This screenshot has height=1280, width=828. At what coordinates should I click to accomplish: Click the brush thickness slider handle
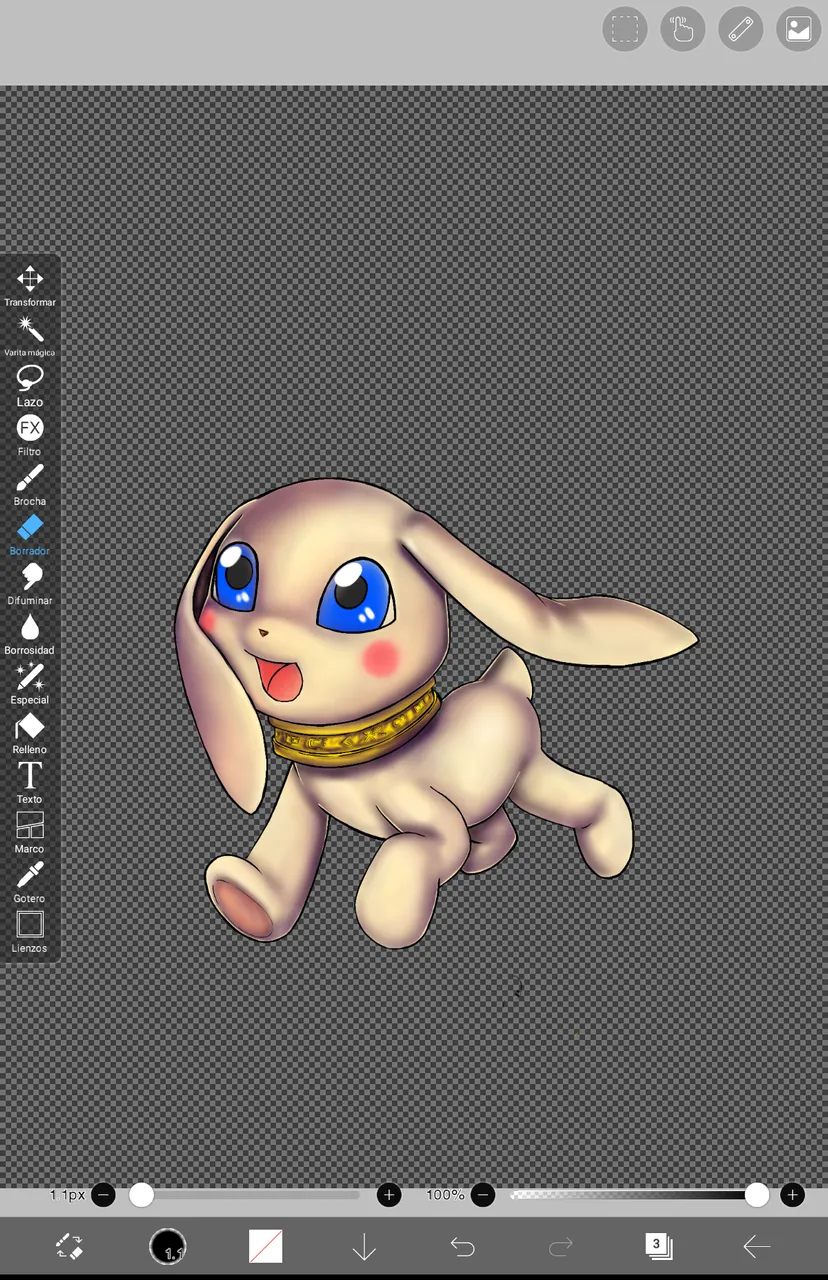[141, 1195]
